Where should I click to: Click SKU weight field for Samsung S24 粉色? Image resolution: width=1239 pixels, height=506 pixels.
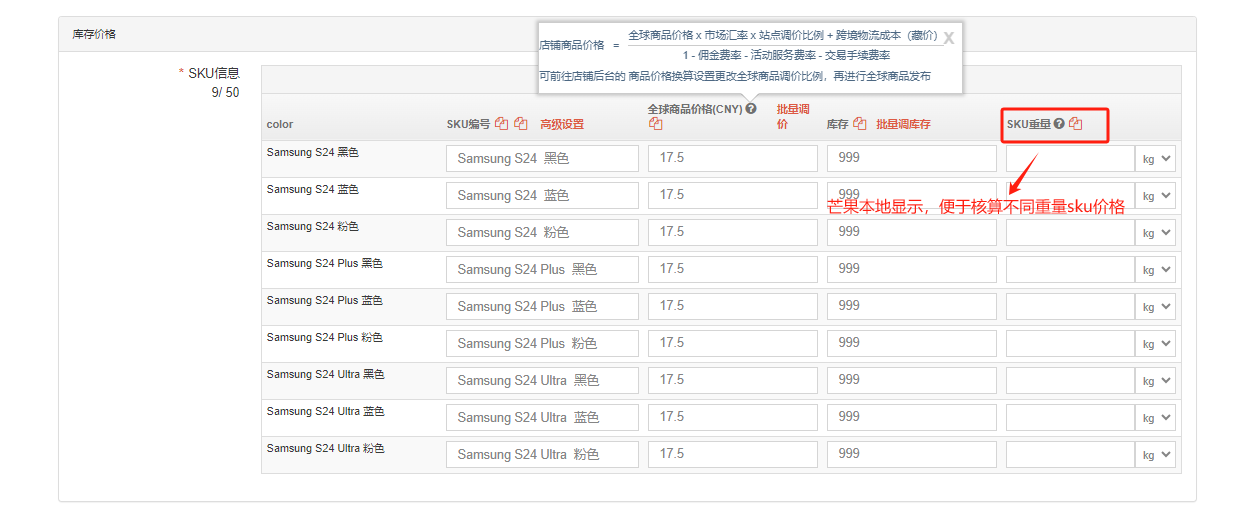[x=1071, y=233]
